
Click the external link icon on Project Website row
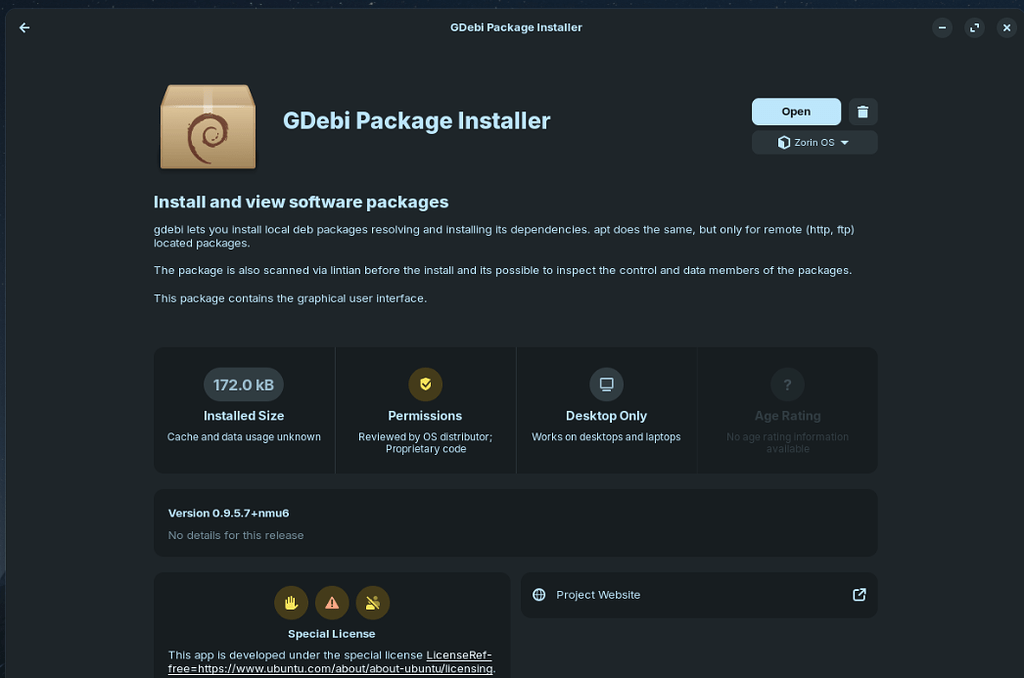pyautogui.click(x=858, y=594)
